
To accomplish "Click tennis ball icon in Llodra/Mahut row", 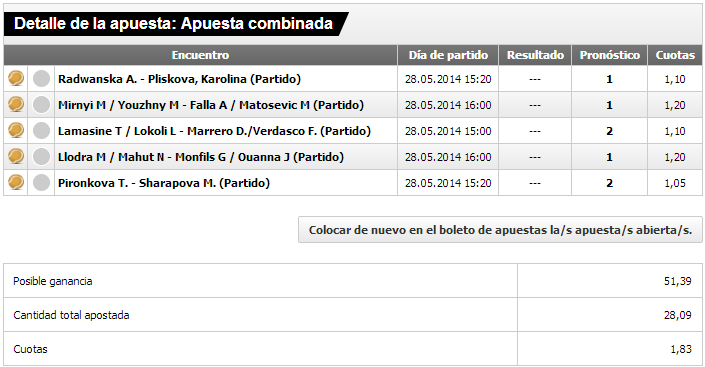I will pyautogui.click(x=16, y=157).
